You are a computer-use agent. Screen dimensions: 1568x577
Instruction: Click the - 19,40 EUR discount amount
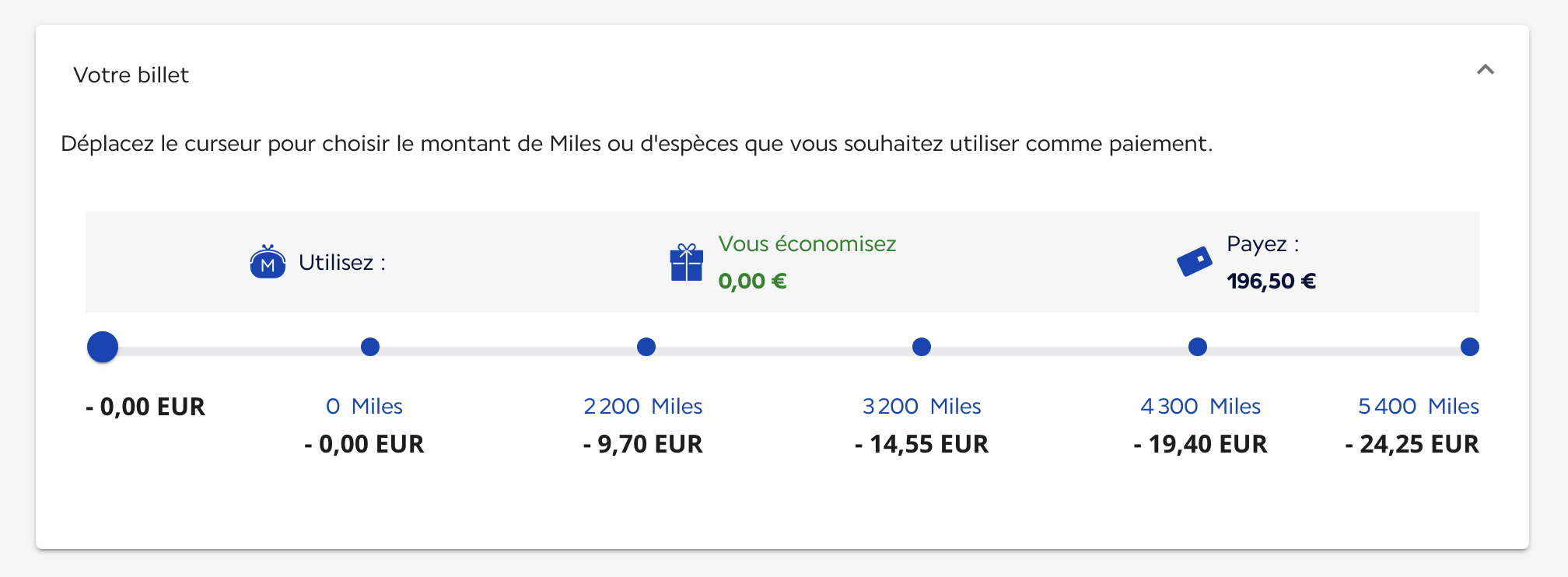(x=1200, y=444)
